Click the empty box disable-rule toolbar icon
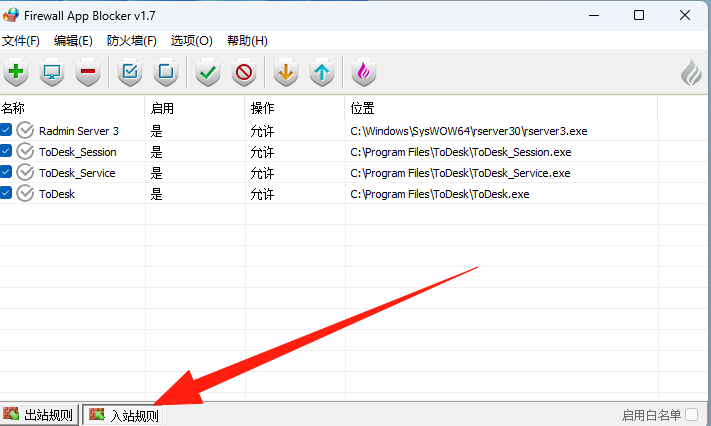The height and width of the screenshot is (426, 711). pos(166,72)
